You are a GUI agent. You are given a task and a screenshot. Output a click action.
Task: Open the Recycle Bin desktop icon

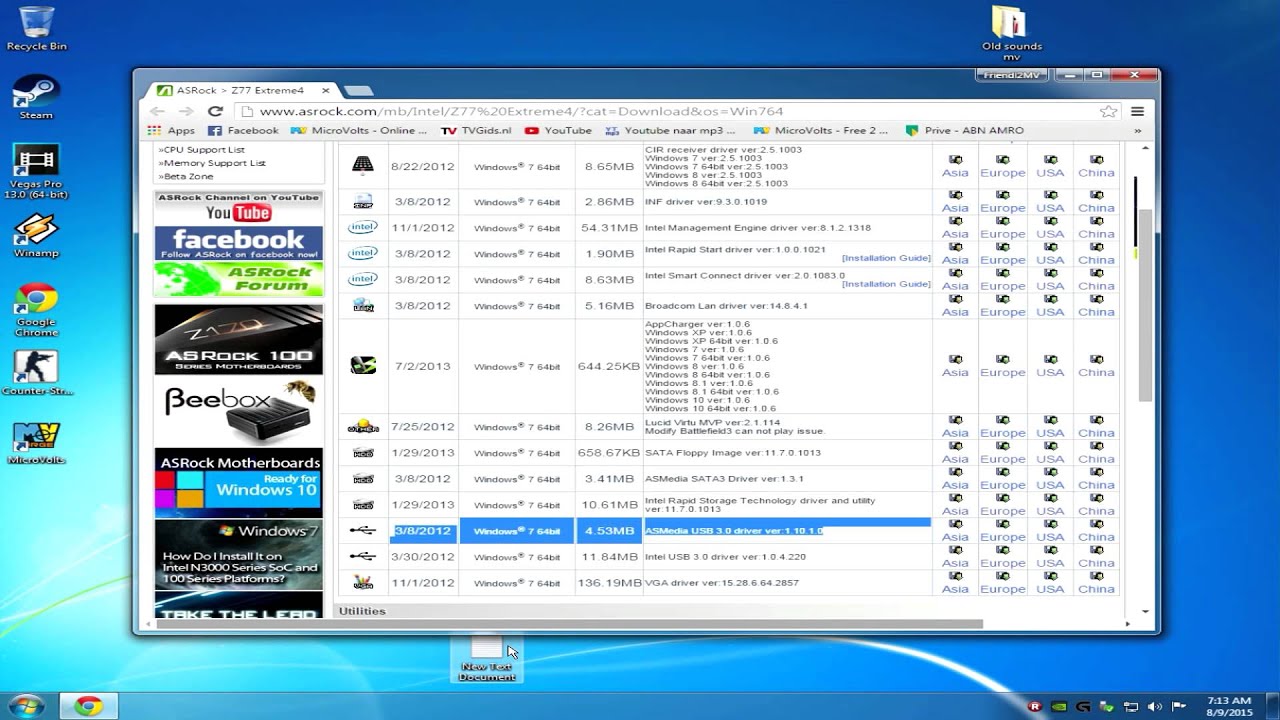click(x=36, y=28)
